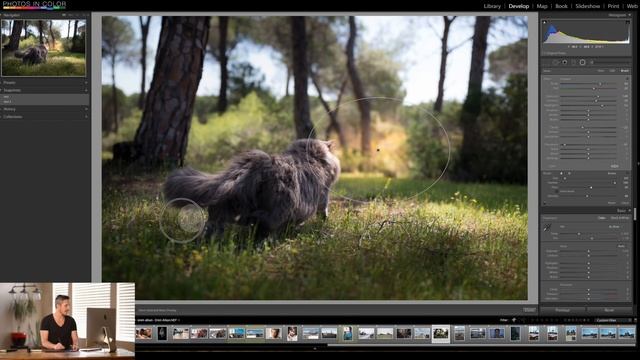Choose brush A in the Brush section
The width and height of the screenshot is (640, 360).
[561, 173]
